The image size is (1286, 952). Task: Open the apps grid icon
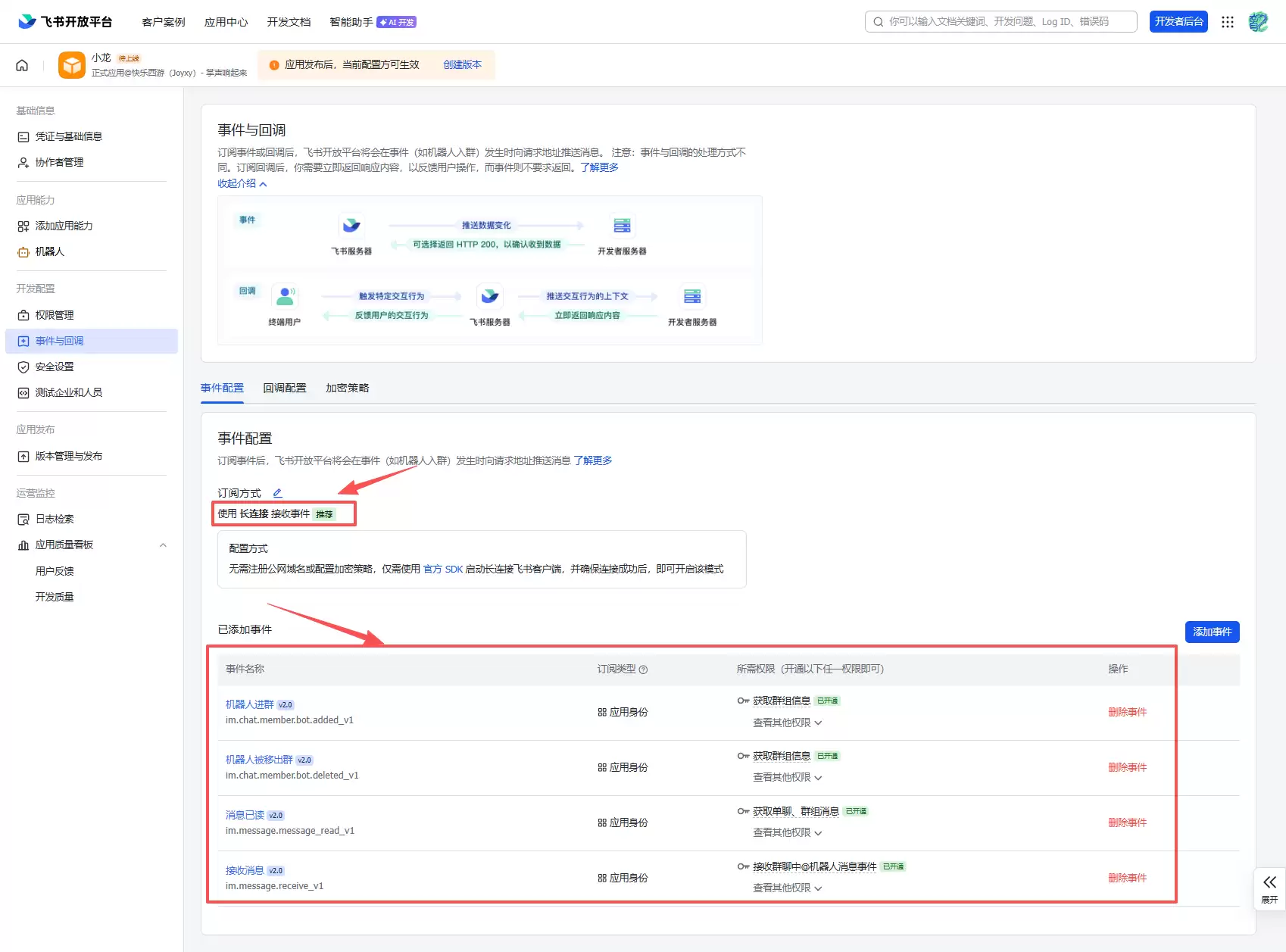[1228, 22]
